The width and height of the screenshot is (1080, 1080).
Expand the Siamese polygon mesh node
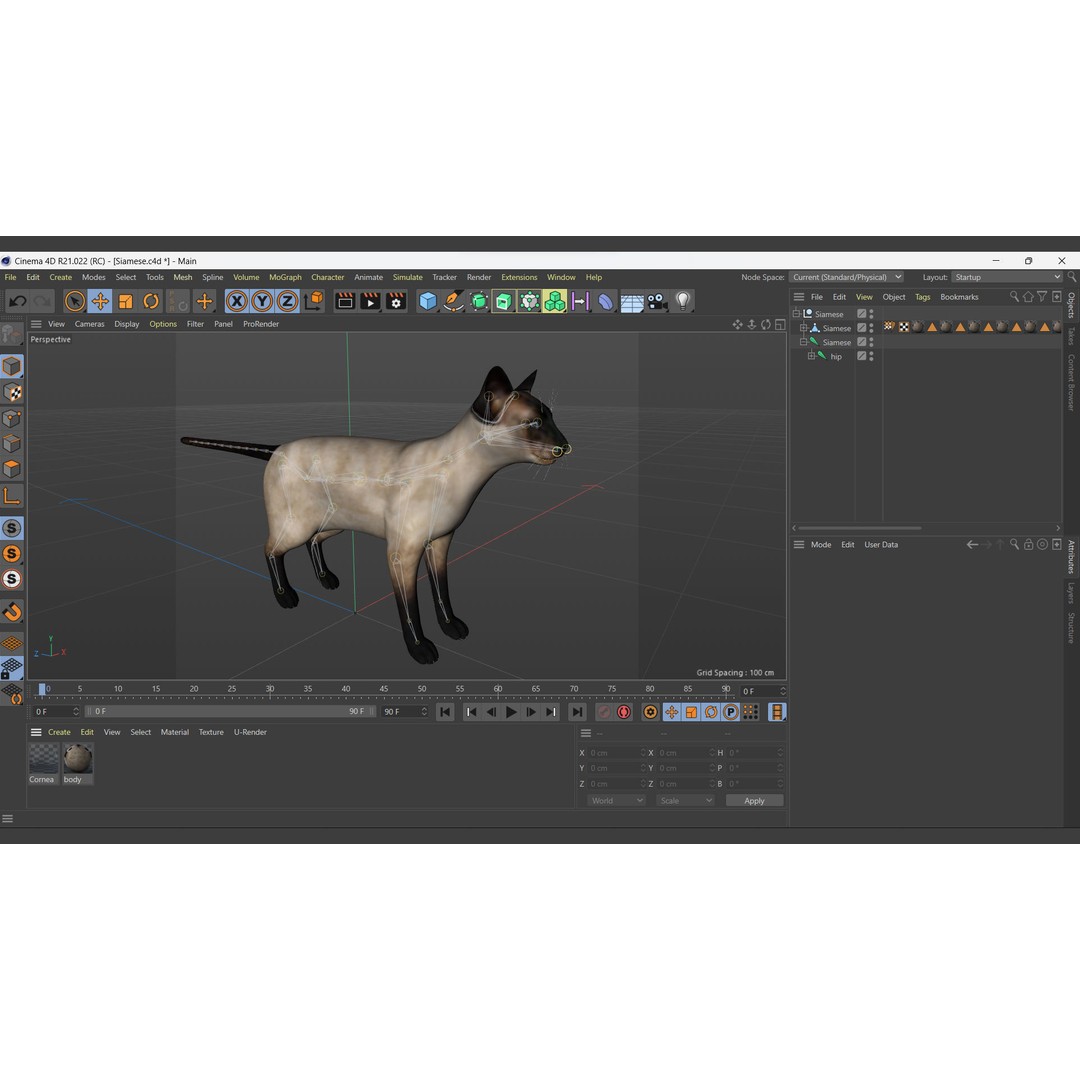[803, 328]
